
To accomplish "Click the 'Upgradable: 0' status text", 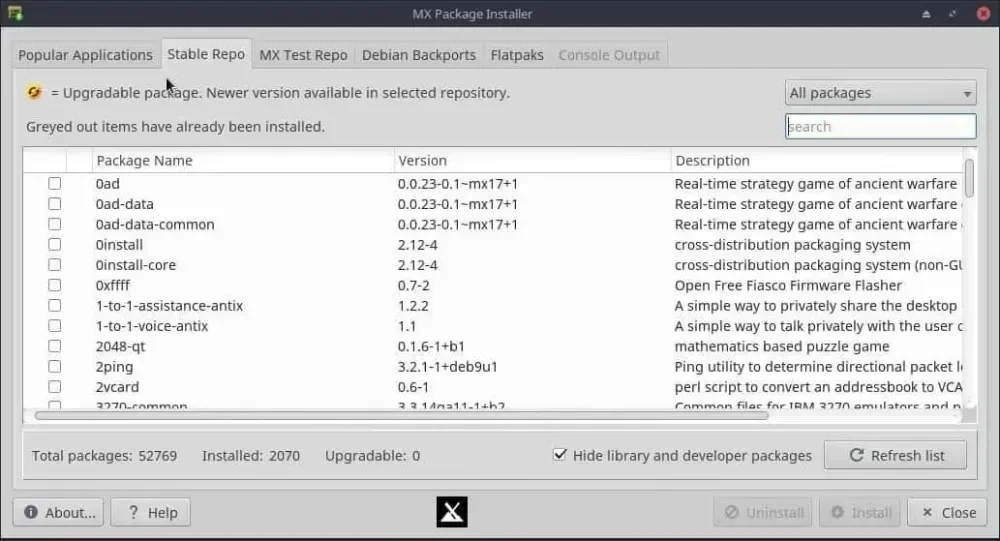I will click(372, 456).
